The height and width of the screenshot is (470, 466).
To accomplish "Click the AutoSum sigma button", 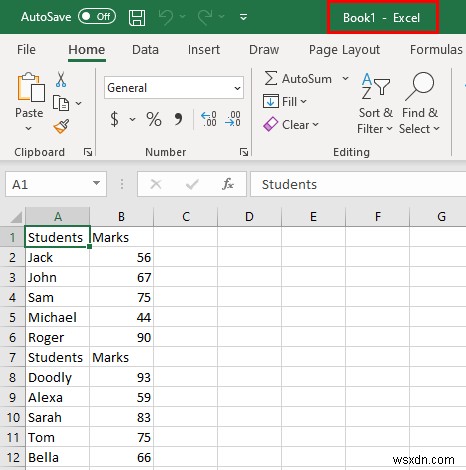I will tap(298, 79).
